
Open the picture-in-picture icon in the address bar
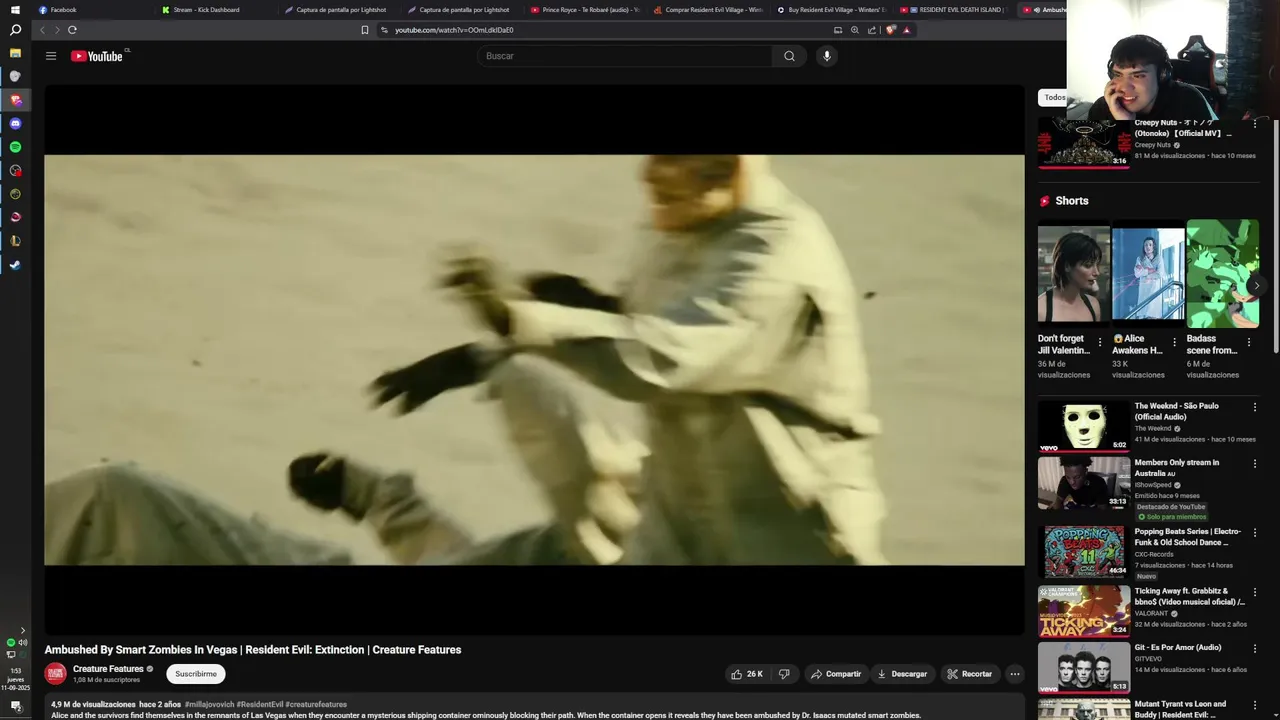[x=838, y=30]
